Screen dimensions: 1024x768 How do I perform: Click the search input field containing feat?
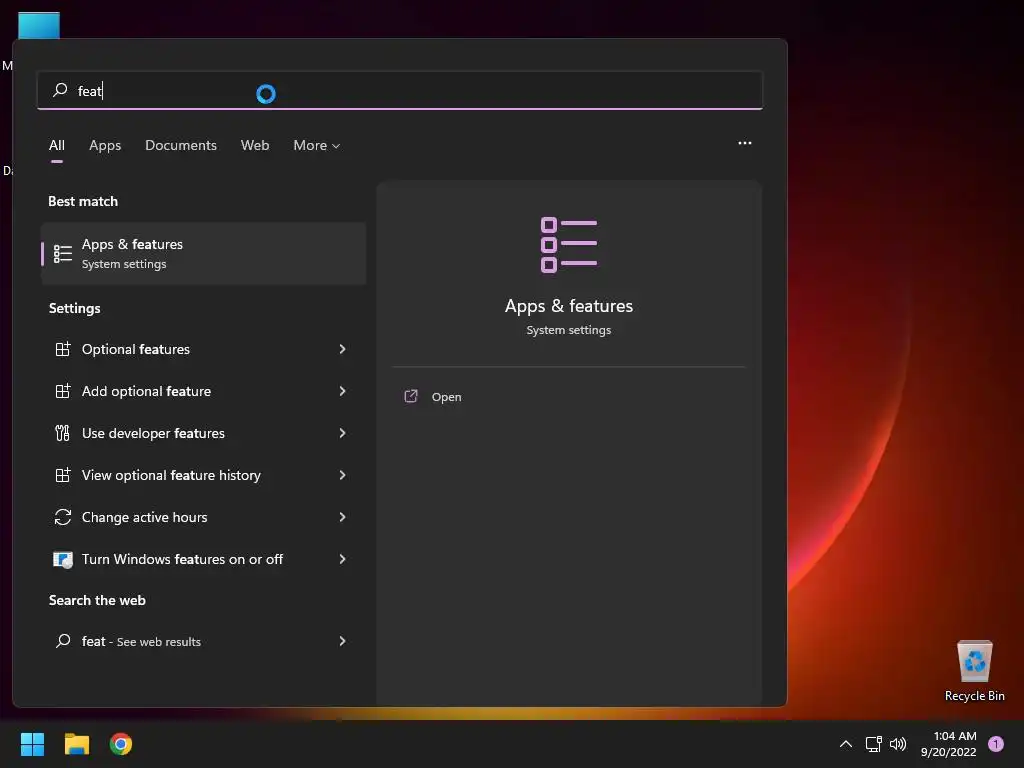(400, 90)
